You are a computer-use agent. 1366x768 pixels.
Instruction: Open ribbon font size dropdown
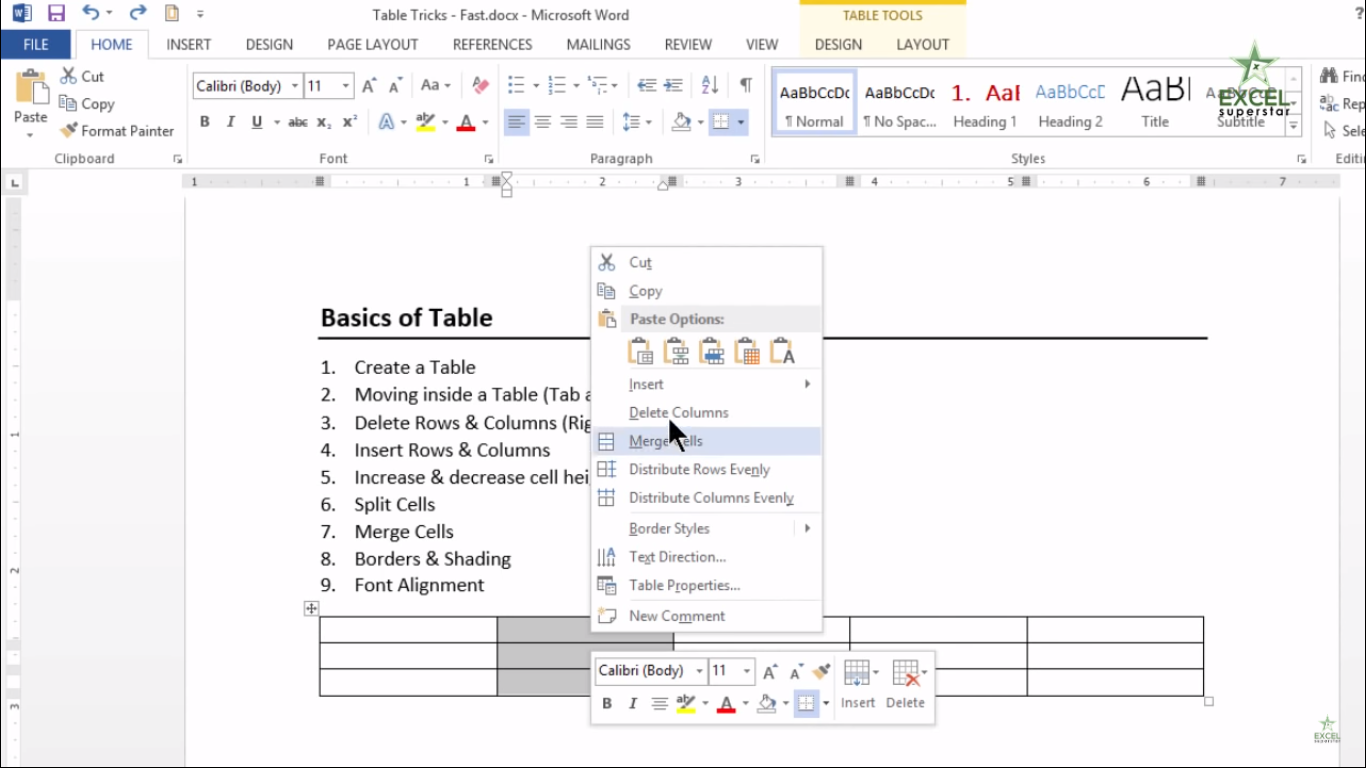point(346,86)
